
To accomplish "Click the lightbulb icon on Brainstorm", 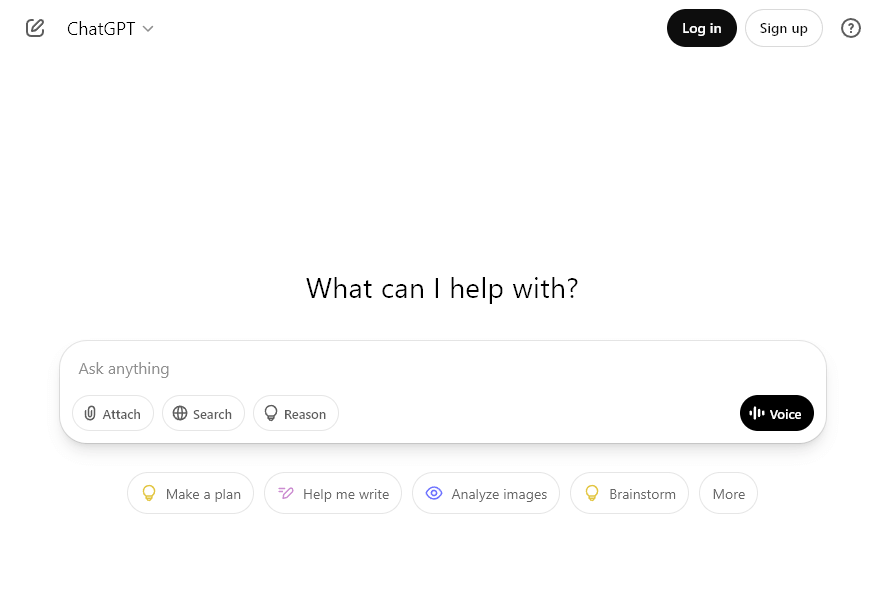I will 592,493.
